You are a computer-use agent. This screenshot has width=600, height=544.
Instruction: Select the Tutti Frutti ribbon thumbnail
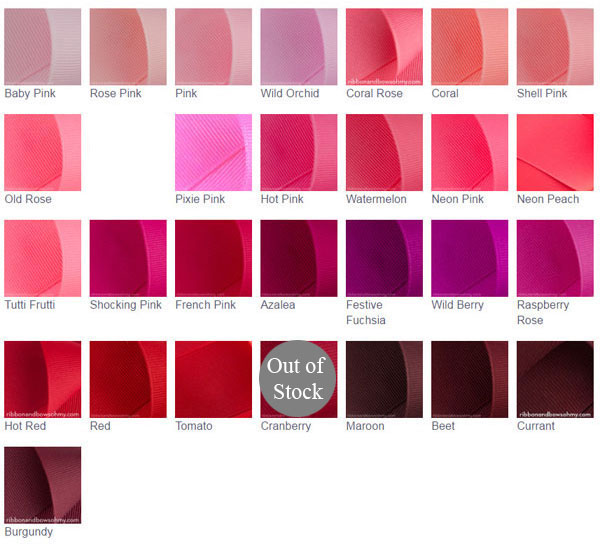pos(43,258)
